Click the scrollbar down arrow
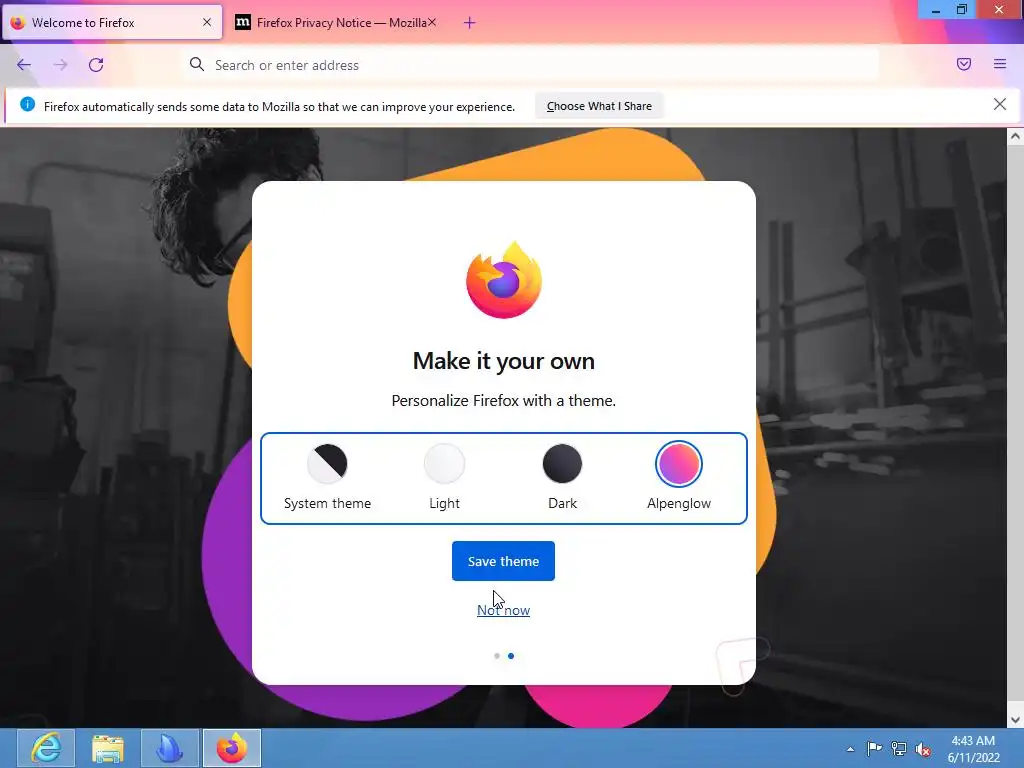The image size is (1024, 768). point(1015,720)
